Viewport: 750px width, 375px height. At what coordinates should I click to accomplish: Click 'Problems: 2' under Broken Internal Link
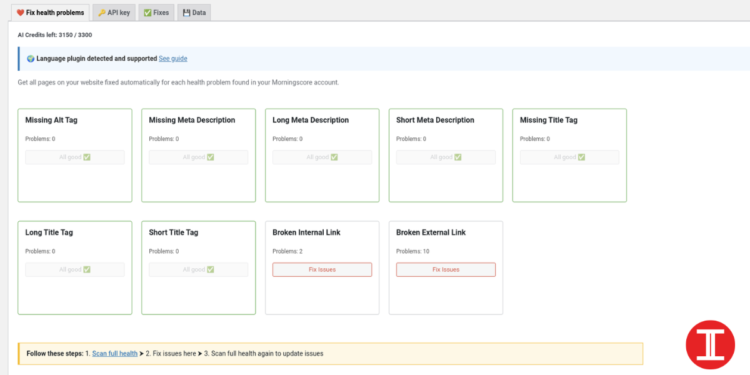click(287, 252)
